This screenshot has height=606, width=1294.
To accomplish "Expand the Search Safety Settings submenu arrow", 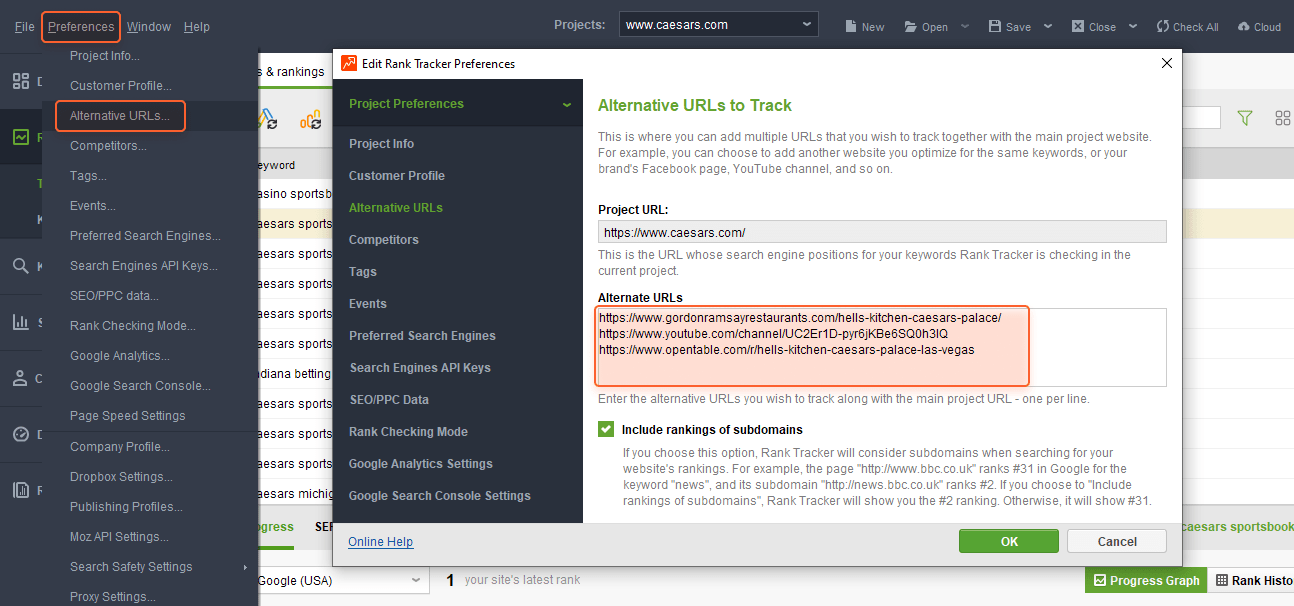I will [245, 567].
